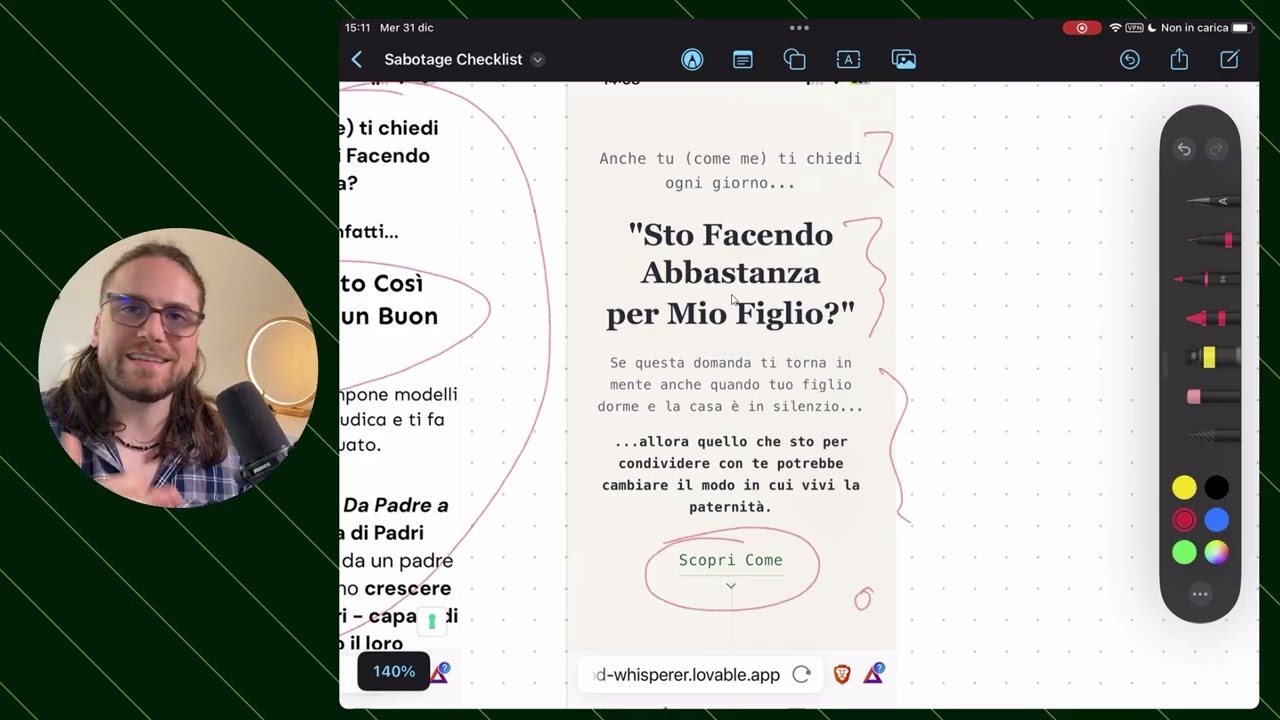Screen dimensions: 1280x720
Task: Toggle the drawing pen tool in top toolbar
Action: [x=692, y=60]
